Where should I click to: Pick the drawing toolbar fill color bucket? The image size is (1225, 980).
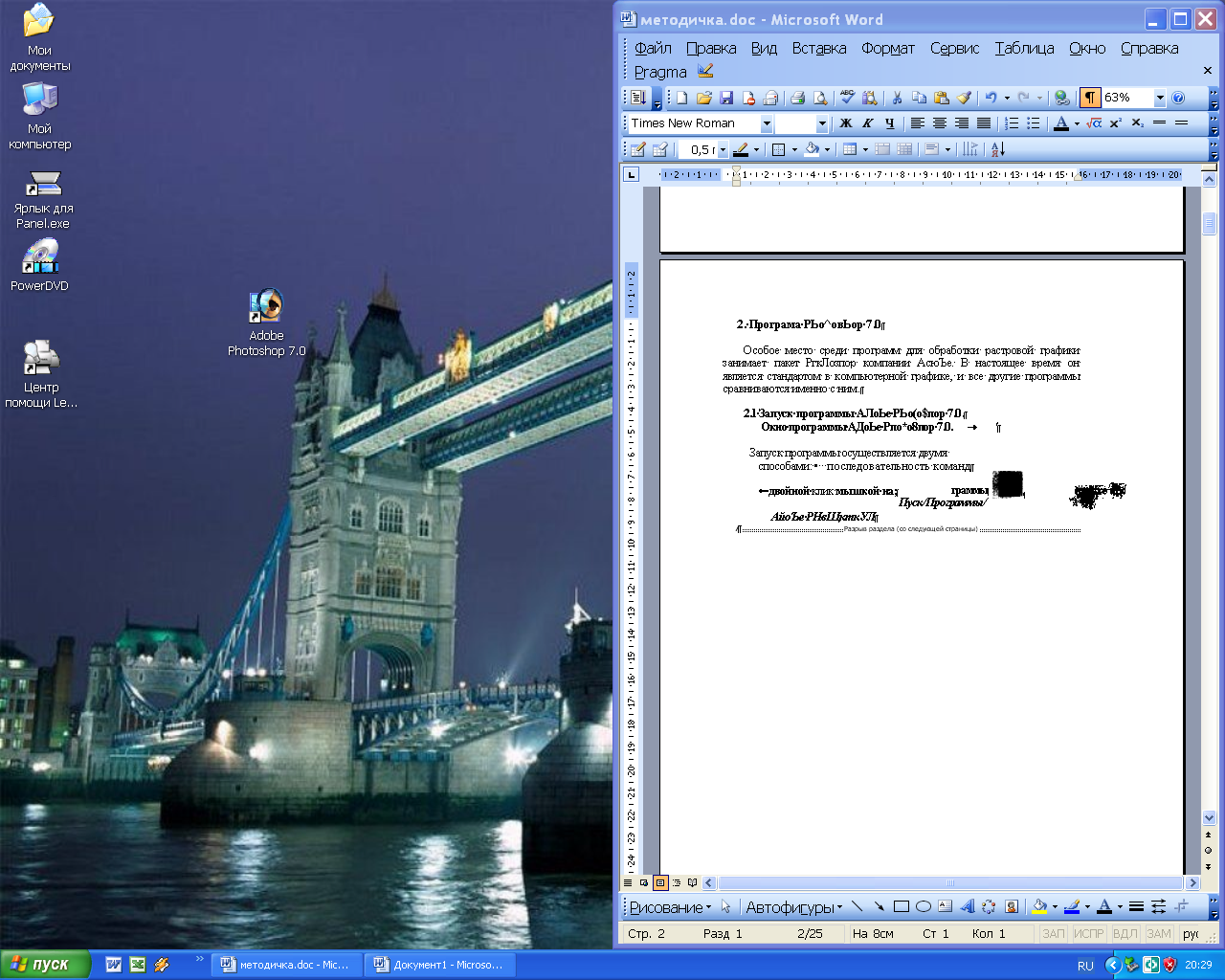click(x=1039, y=907)
